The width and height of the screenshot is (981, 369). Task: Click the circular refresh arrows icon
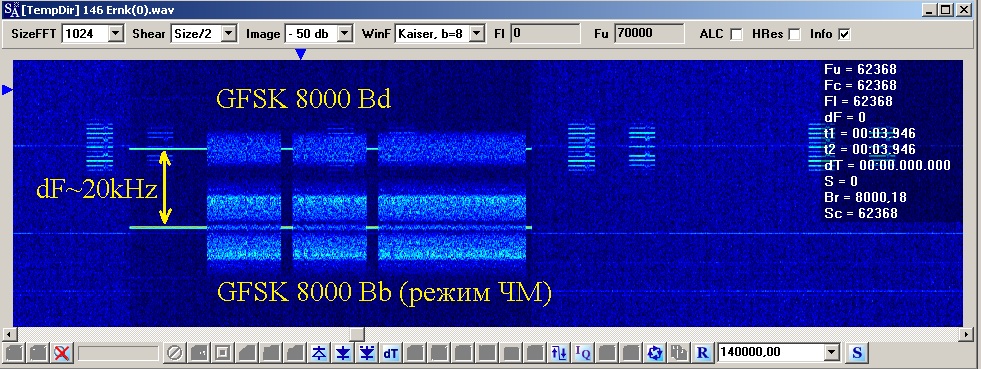click(x=655, y=353)
